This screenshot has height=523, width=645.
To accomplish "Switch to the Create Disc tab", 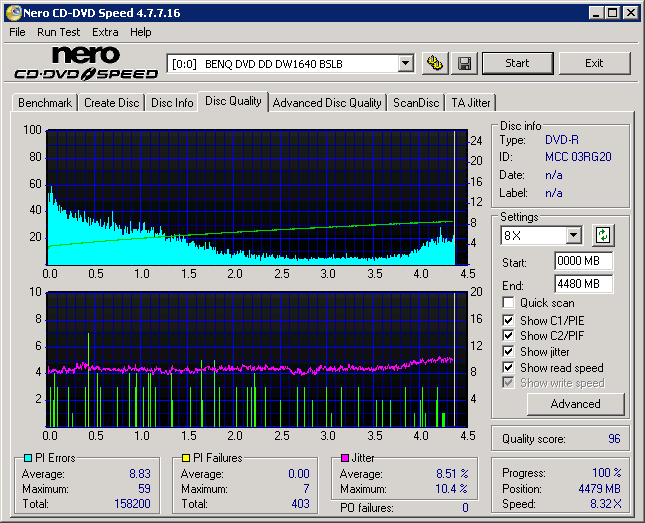I will click(x=111, y=103).
